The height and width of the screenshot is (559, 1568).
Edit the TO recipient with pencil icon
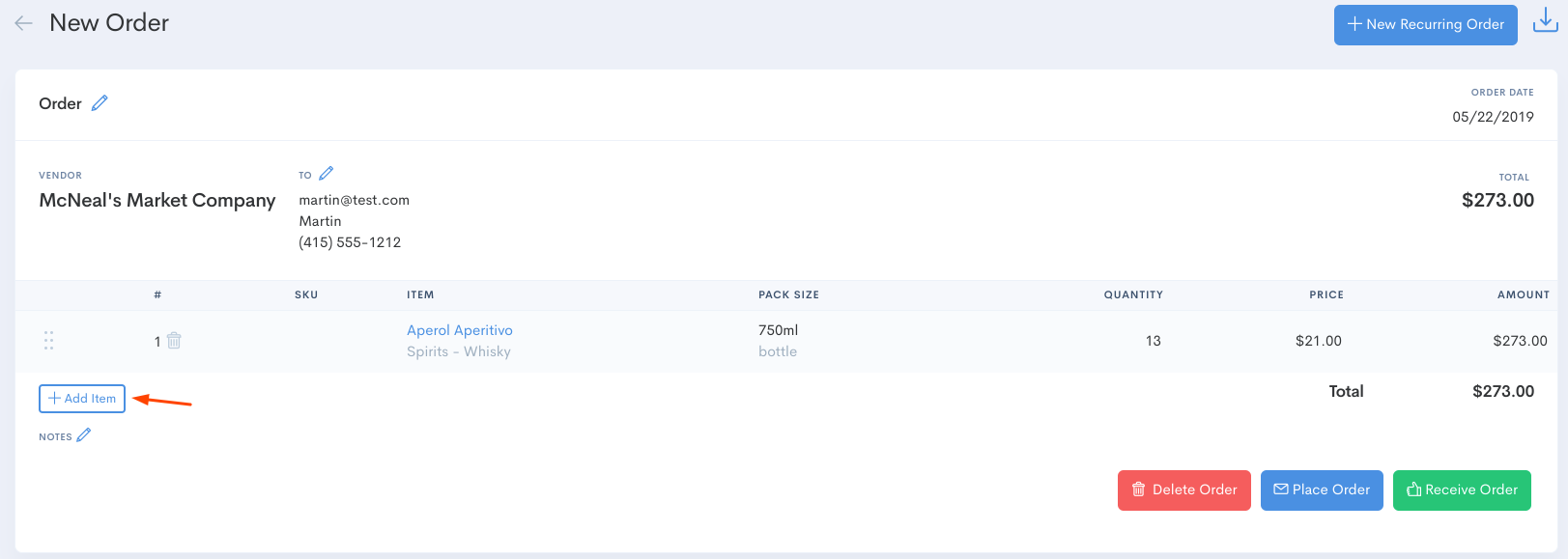[327, 173]
